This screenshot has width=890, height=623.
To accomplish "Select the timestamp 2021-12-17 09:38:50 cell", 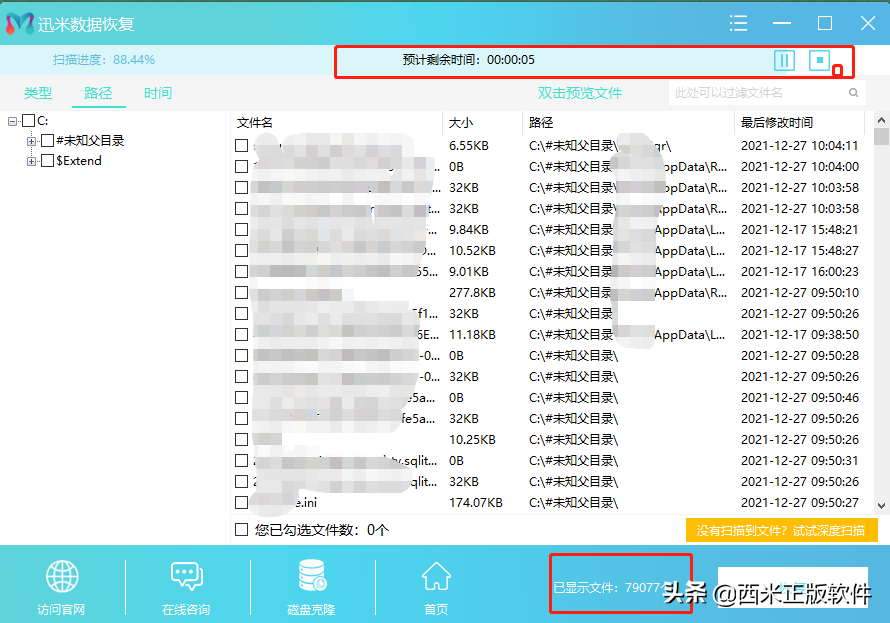I will pyautogui.click(x=800, y=335).
